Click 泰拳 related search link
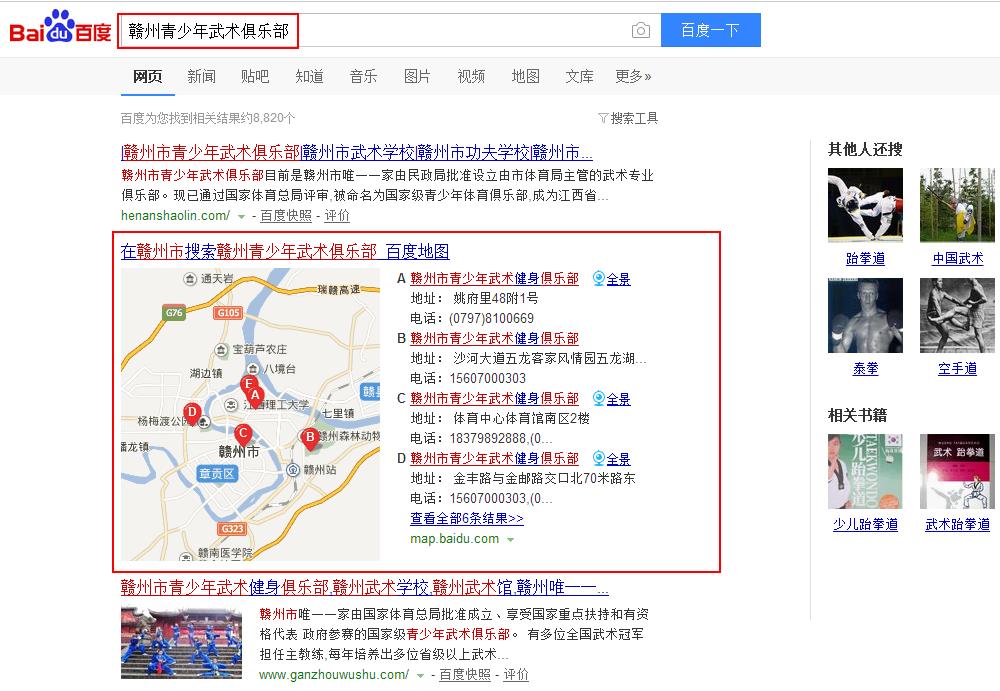 (x=865, y=369)
